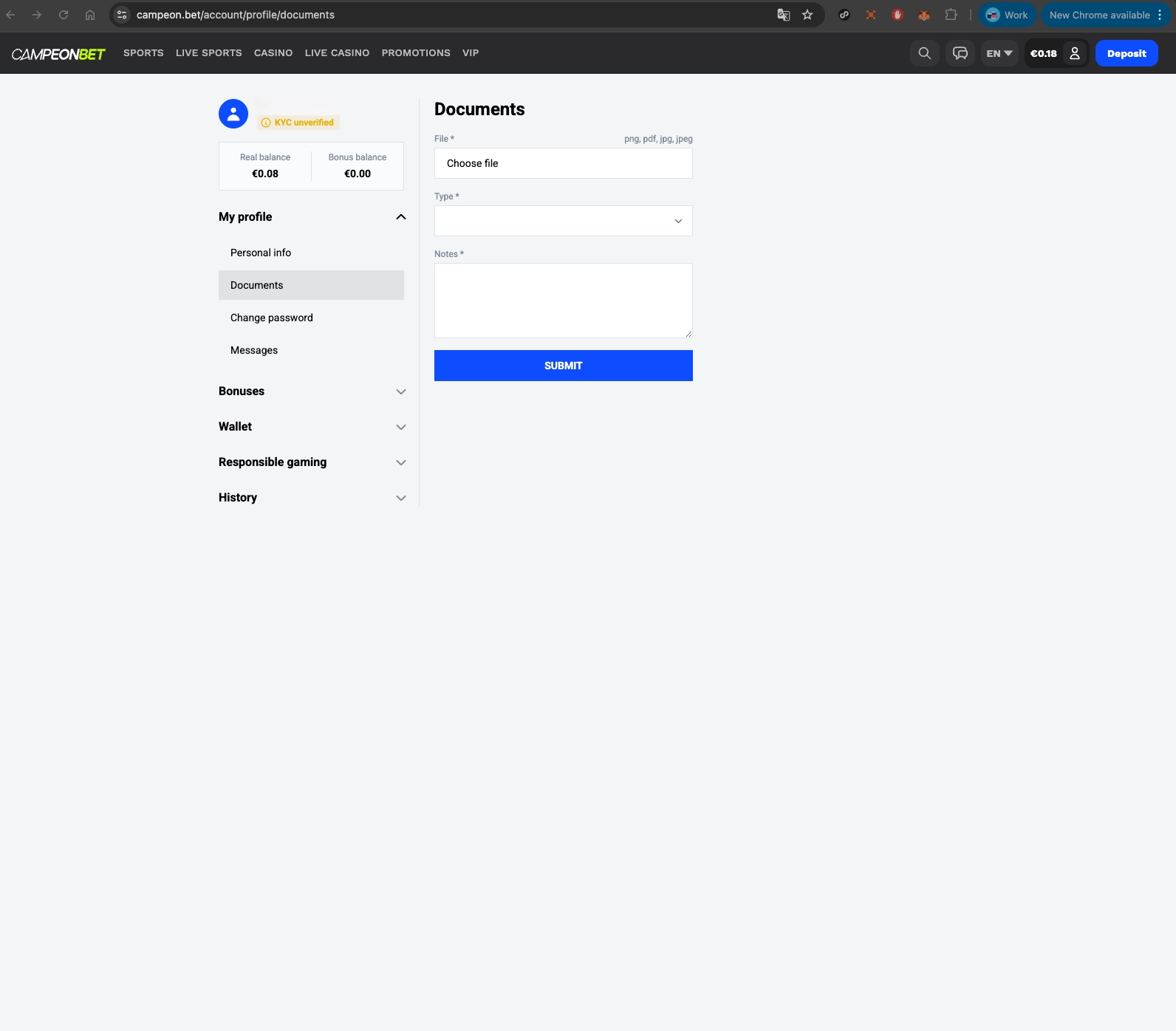Open the search magnifier icon
The height and width of the screenshot is (1031, 1176).
click(x=924, y=53)
